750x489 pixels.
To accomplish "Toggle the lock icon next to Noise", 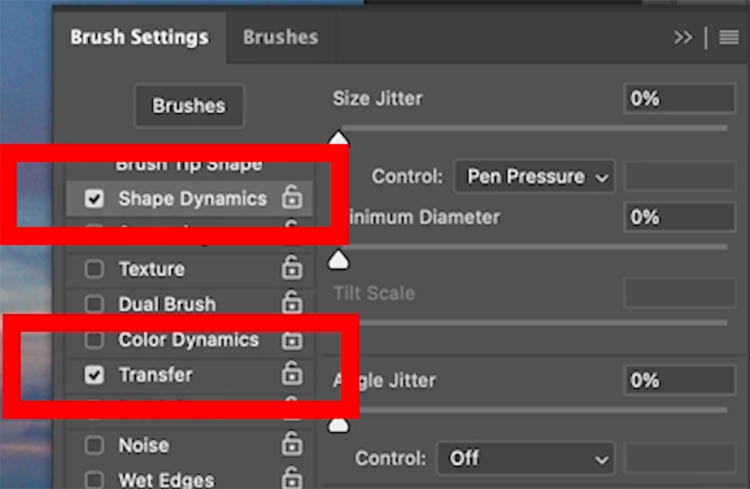I will coord(292,444).
